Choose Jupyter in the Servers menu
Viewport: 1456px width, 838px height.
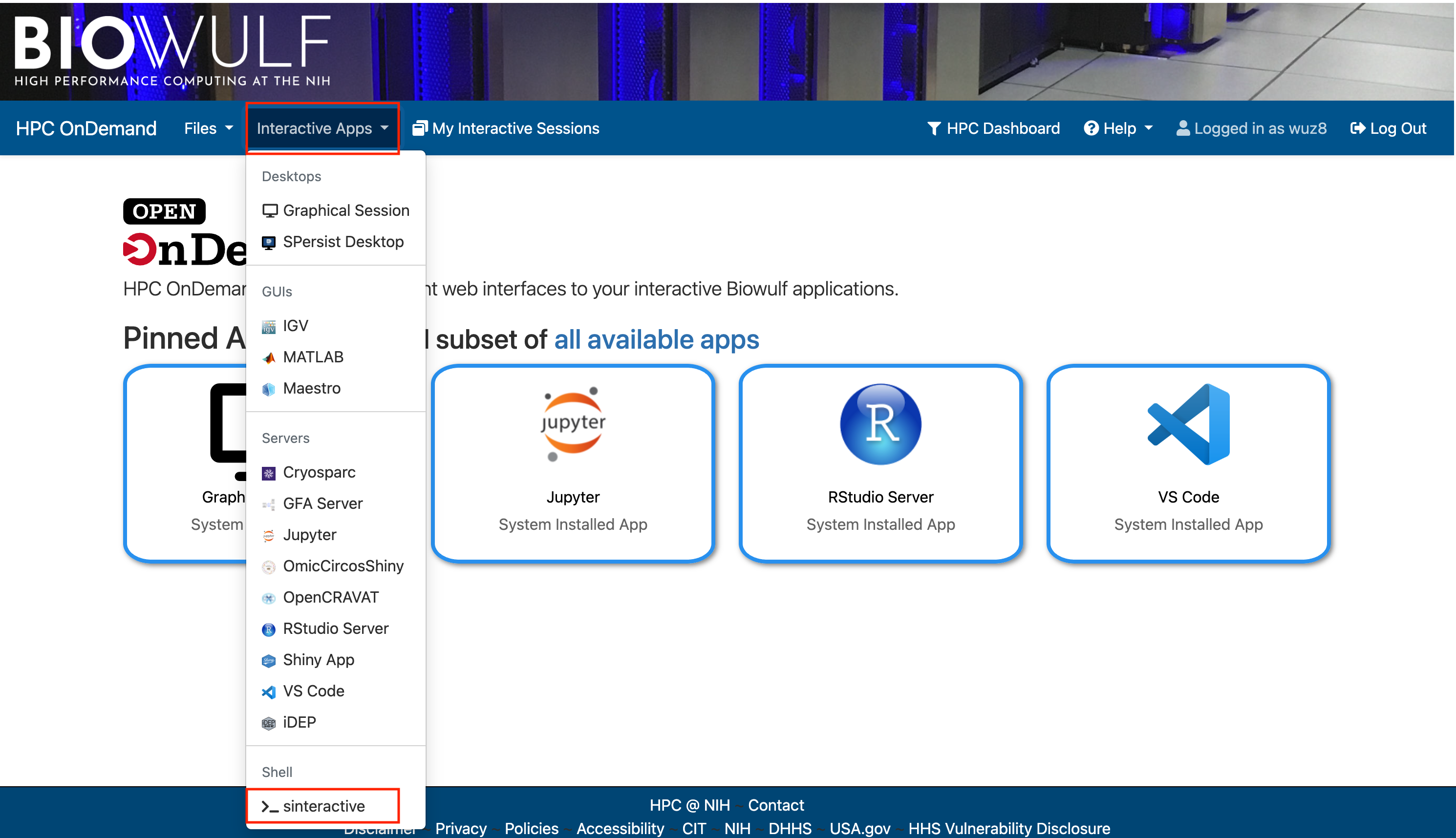tap(336, 535)
